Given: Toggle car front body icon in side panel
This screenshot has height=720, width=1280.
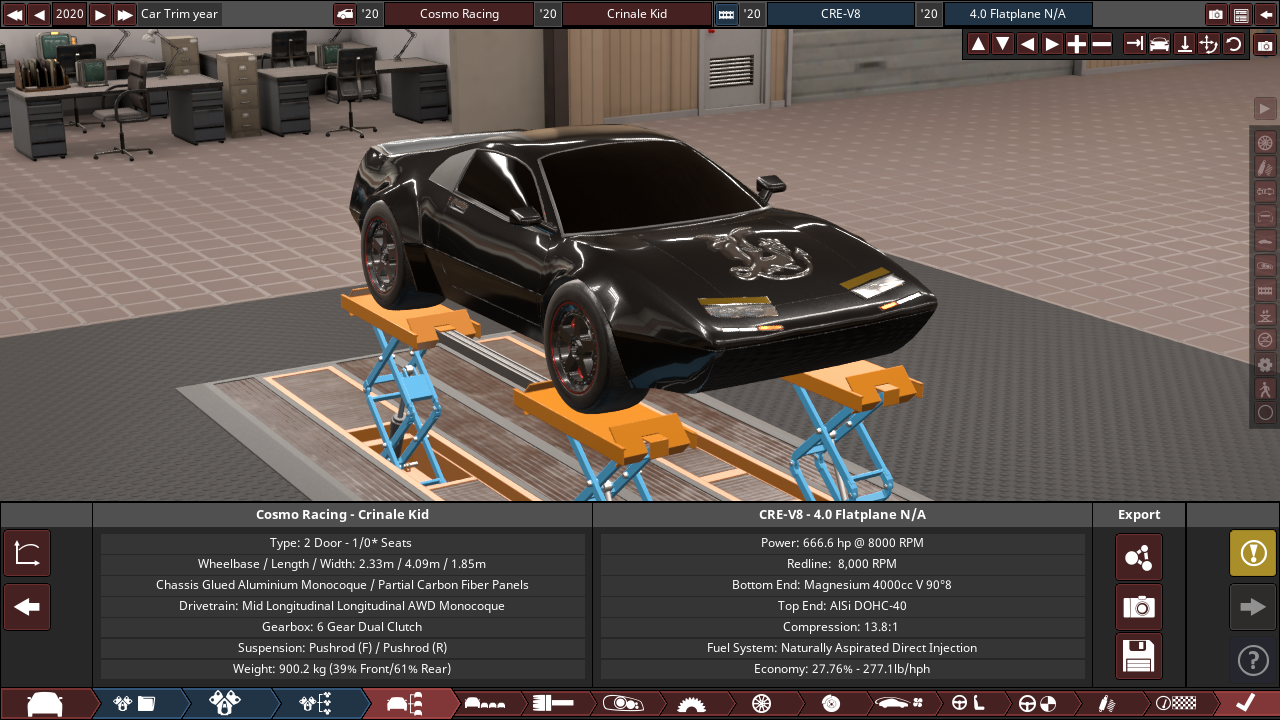Looking at the screenshot, I should [x=1265, y=216].
